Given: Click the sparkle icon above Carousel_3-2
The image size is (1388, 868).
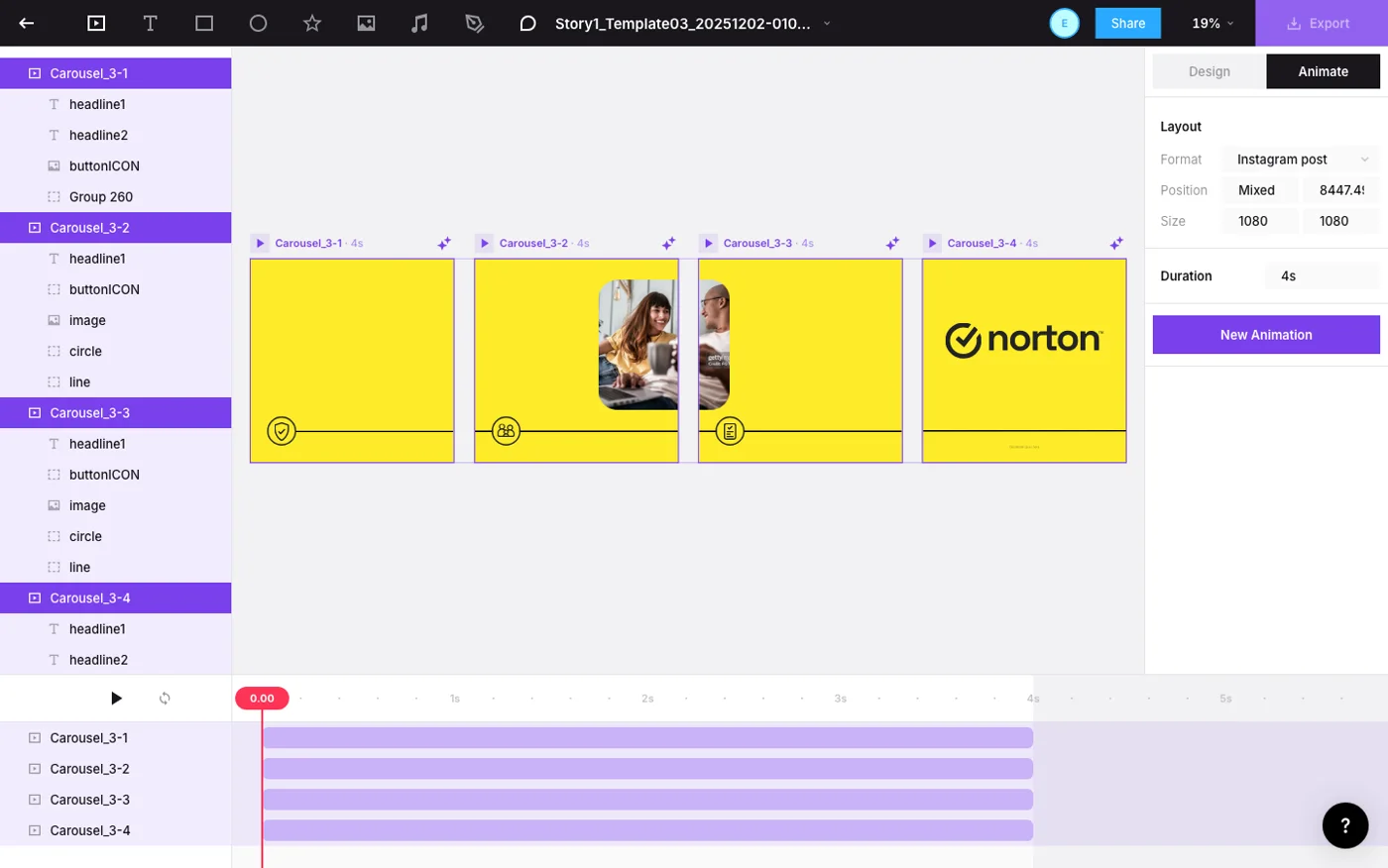Looking at the screenshot, I should 668,243.
